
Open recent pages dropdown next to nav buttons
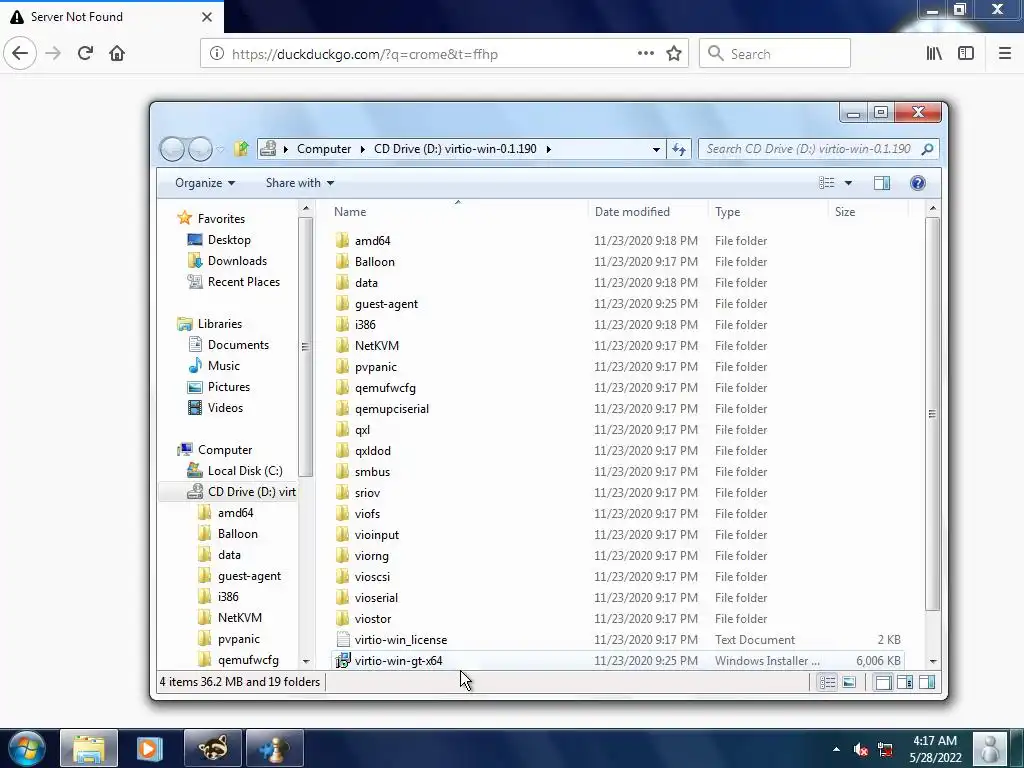(220, 150)
